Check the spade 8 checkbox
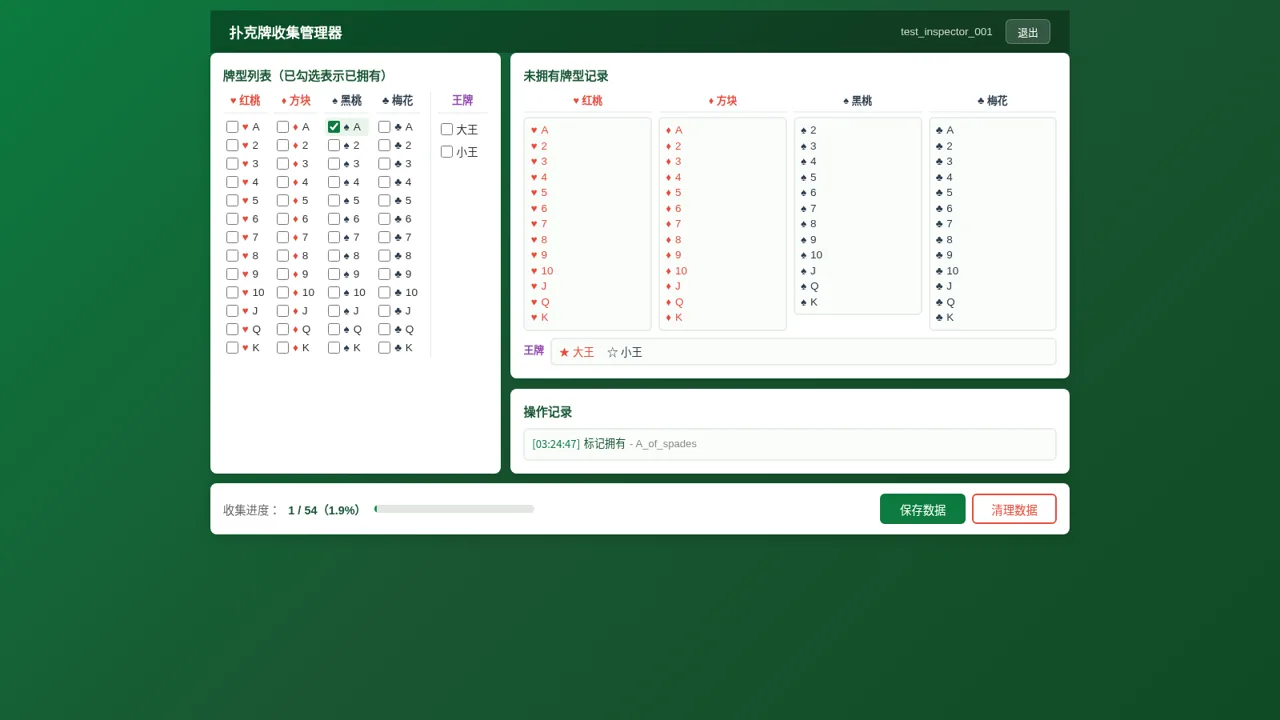This screenshot has height=720, width=1280. coord(334,255)
